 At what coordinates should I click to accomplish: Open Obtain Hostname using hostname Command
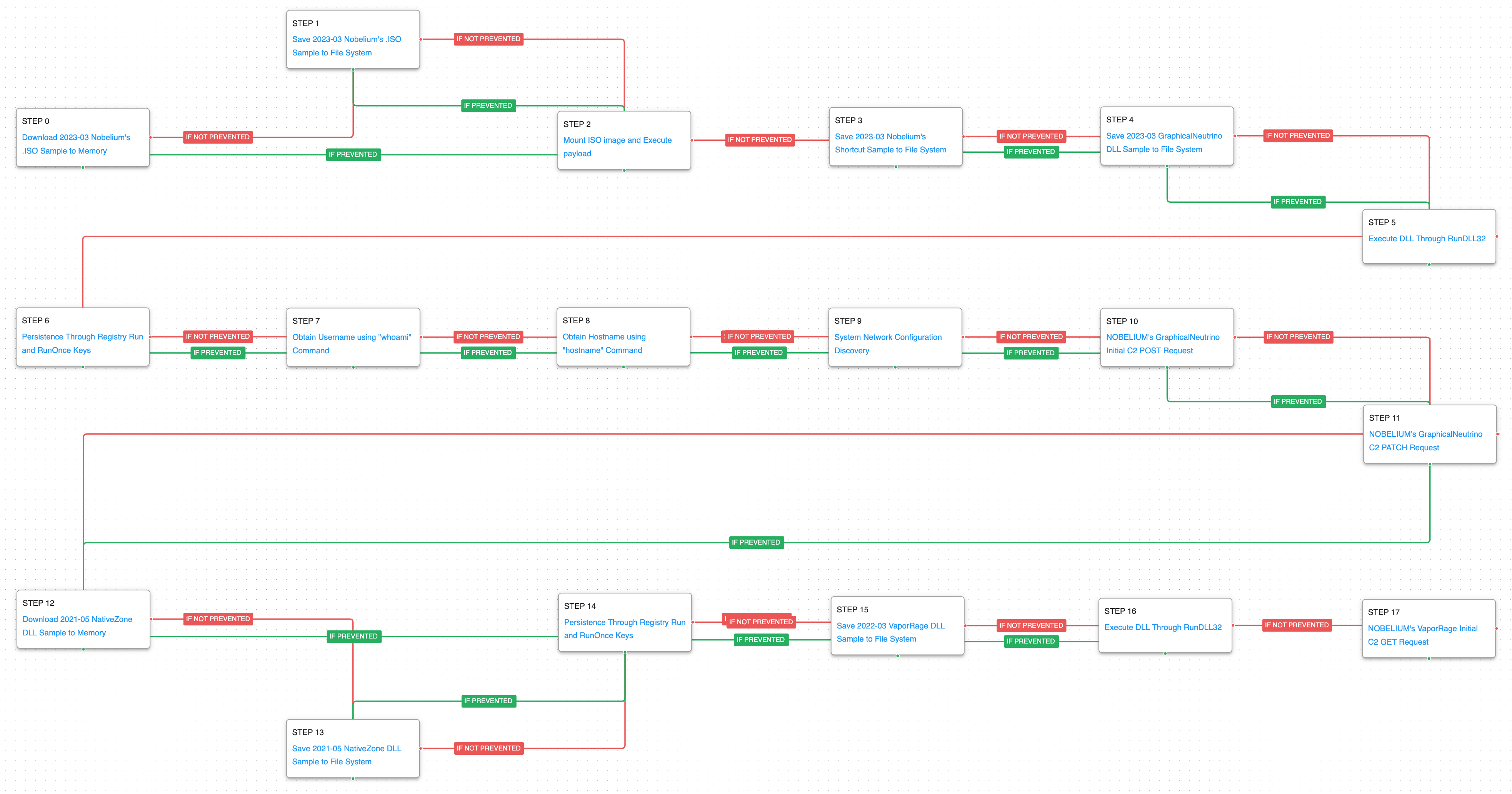point(603,344)
